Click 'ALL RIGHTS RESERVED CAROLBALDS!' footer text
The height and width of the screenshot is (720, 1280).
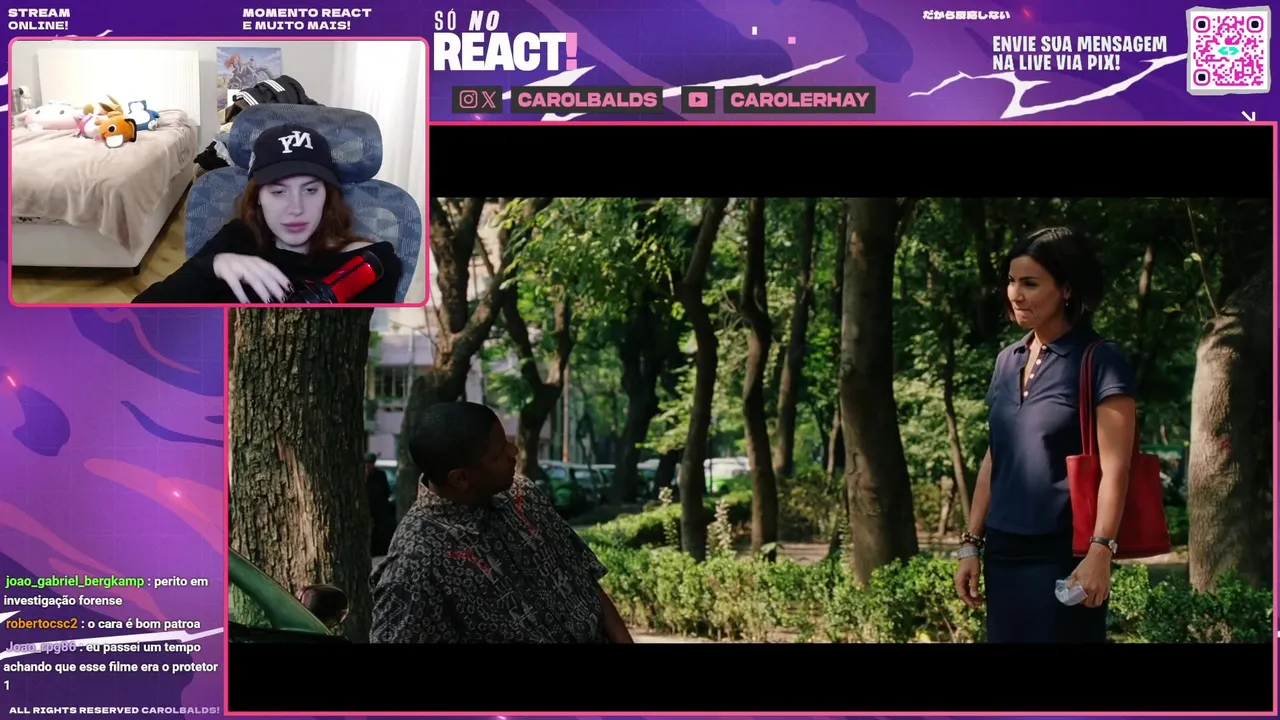point(114,710)
